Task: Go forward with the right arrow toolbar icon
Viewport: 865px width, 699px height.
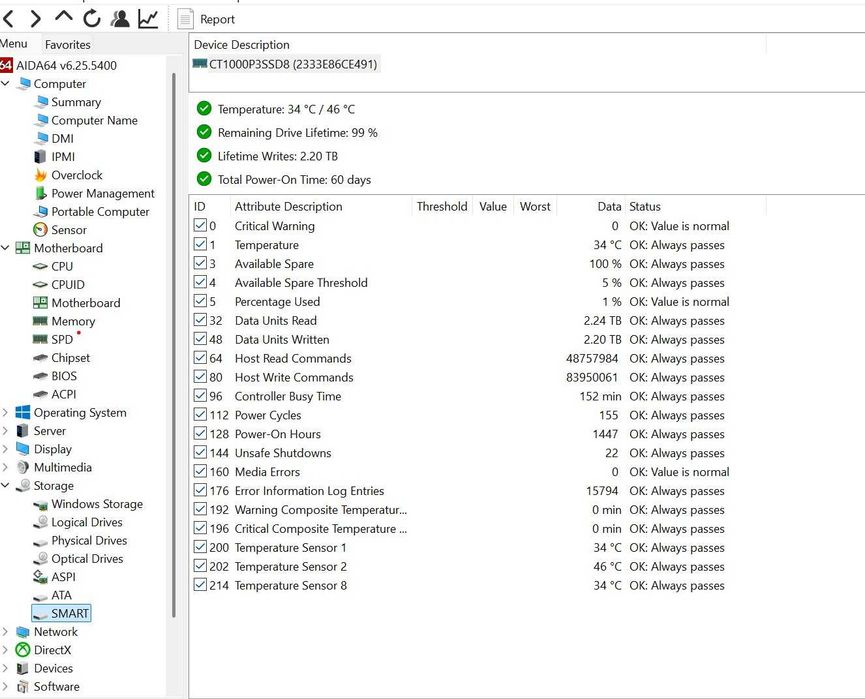Action: coord(36,19)
